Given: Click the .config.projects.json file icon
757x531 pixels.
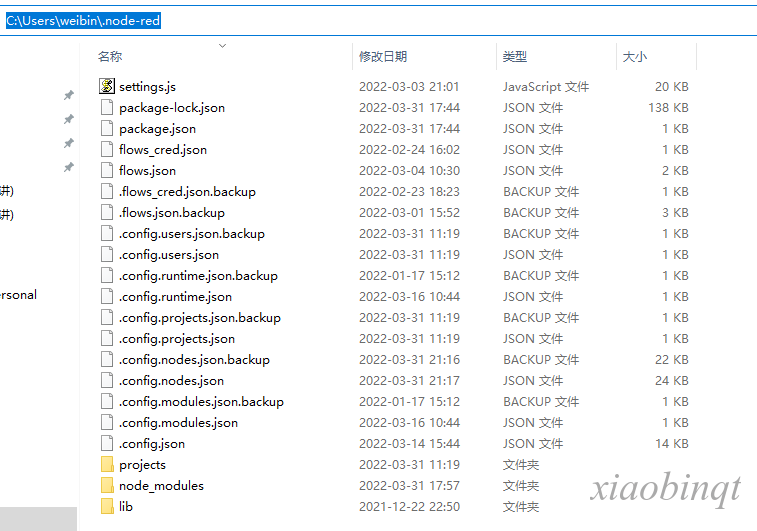Looking at the screenshot, I should [107, 338].
